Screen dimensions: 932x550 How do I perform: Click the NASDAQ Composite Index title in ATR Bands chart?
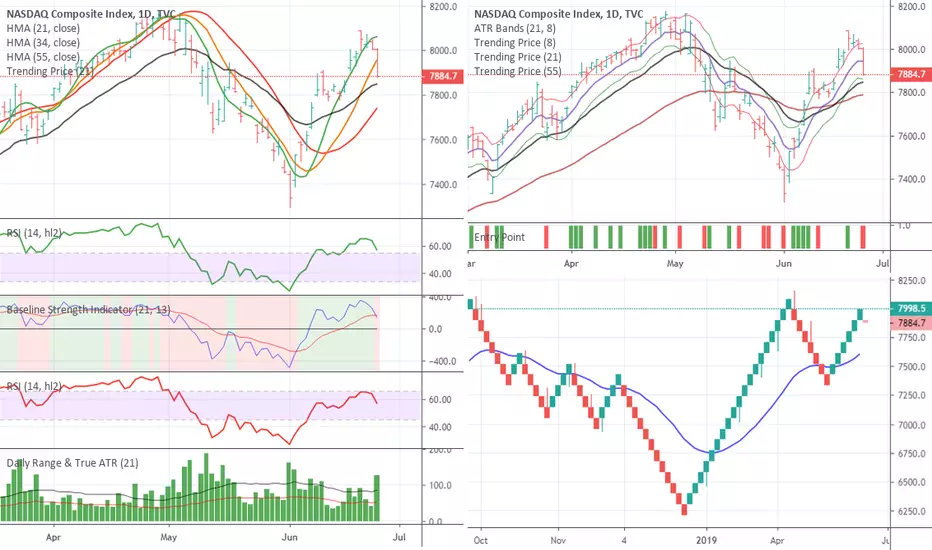pyautogui.click(x=559, y=14)
